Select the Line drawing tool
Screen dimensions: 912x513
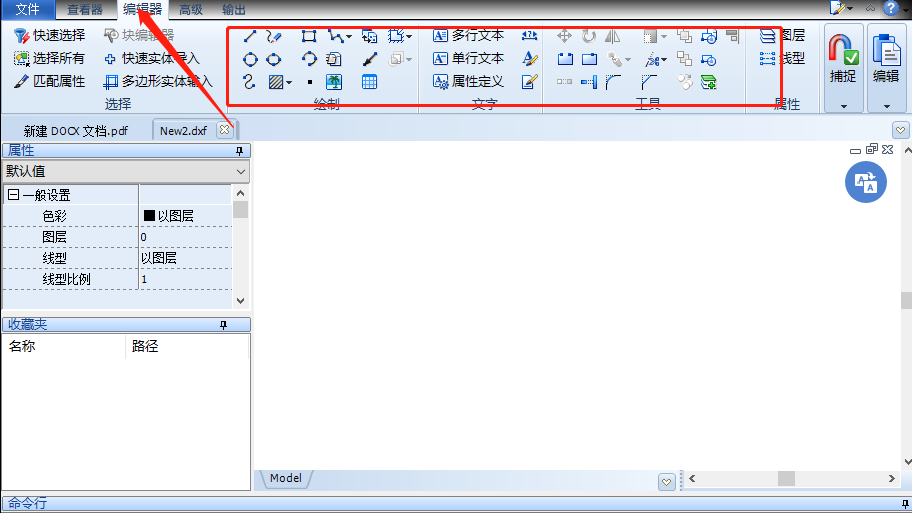pos(251,36)
